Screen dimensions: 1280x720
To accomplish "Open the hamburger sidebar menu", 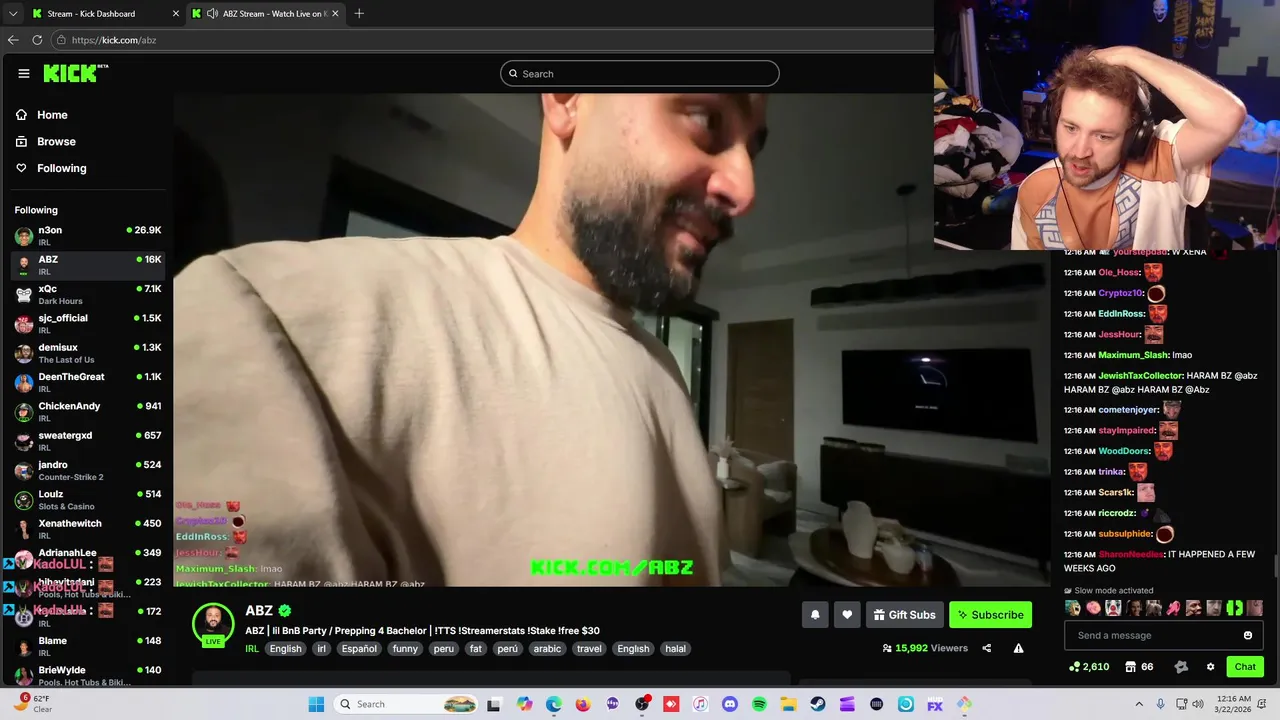I will point(24,73).
